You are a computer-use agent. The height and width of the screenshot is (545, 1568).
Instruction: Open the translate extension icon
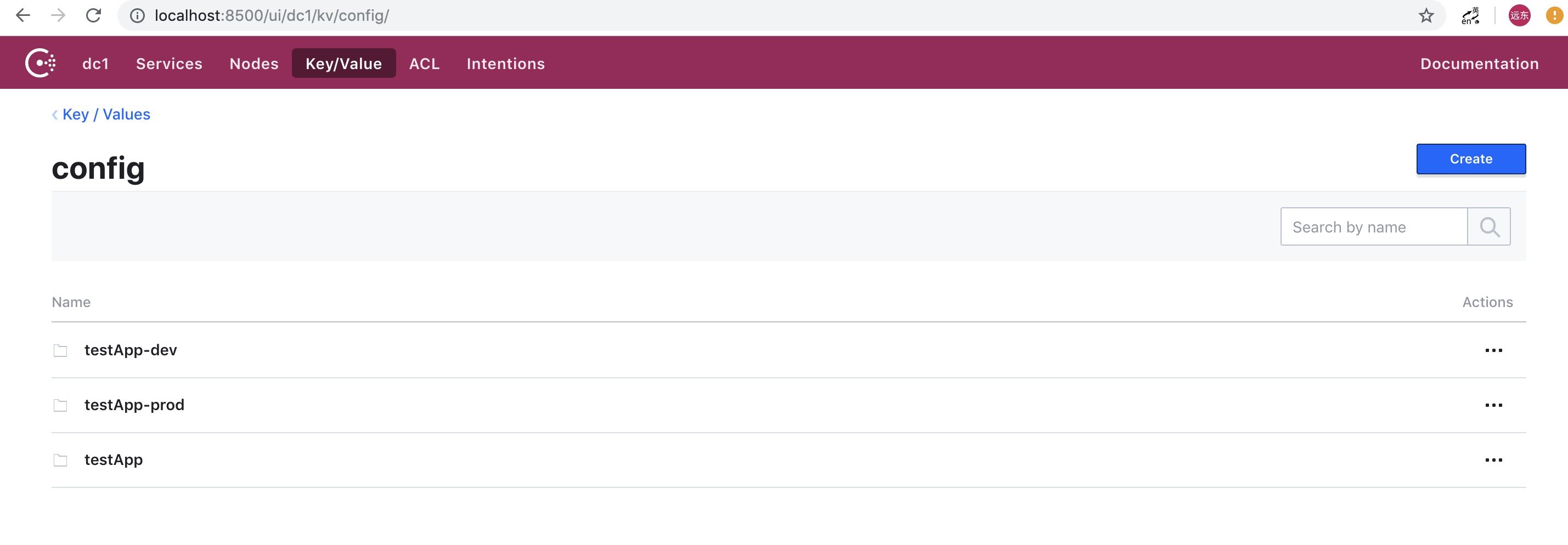click(x=1470, y=15)
